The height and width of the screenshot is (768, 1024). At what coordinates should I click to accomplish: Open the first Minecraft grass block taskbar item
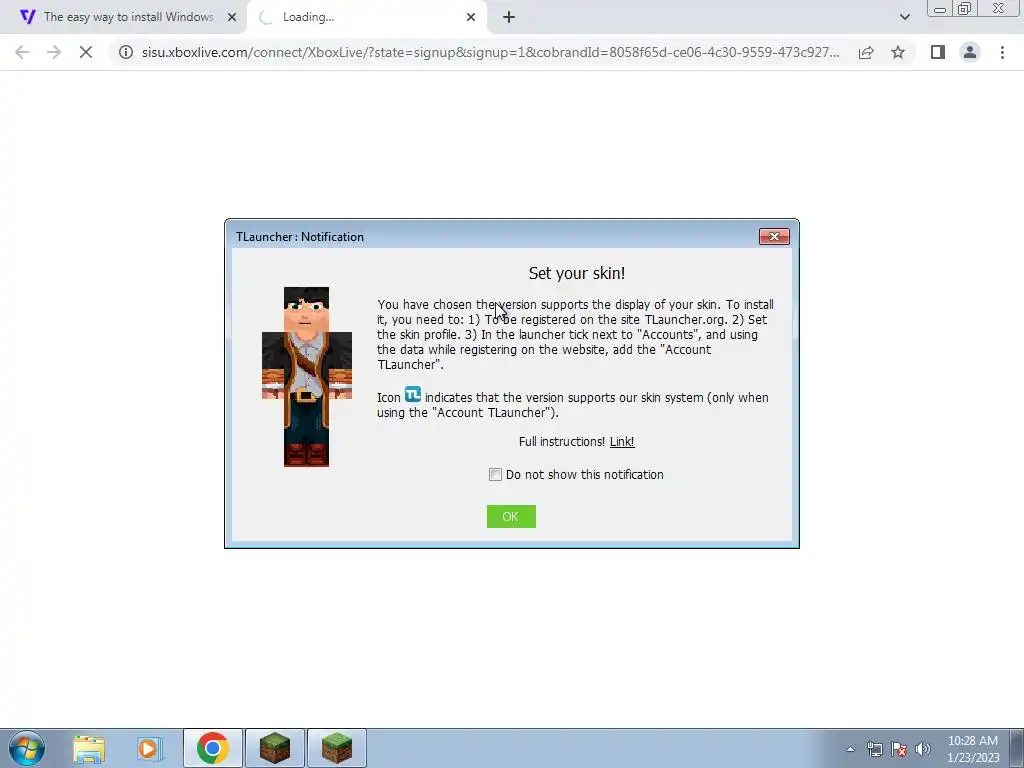click(275, 748)
